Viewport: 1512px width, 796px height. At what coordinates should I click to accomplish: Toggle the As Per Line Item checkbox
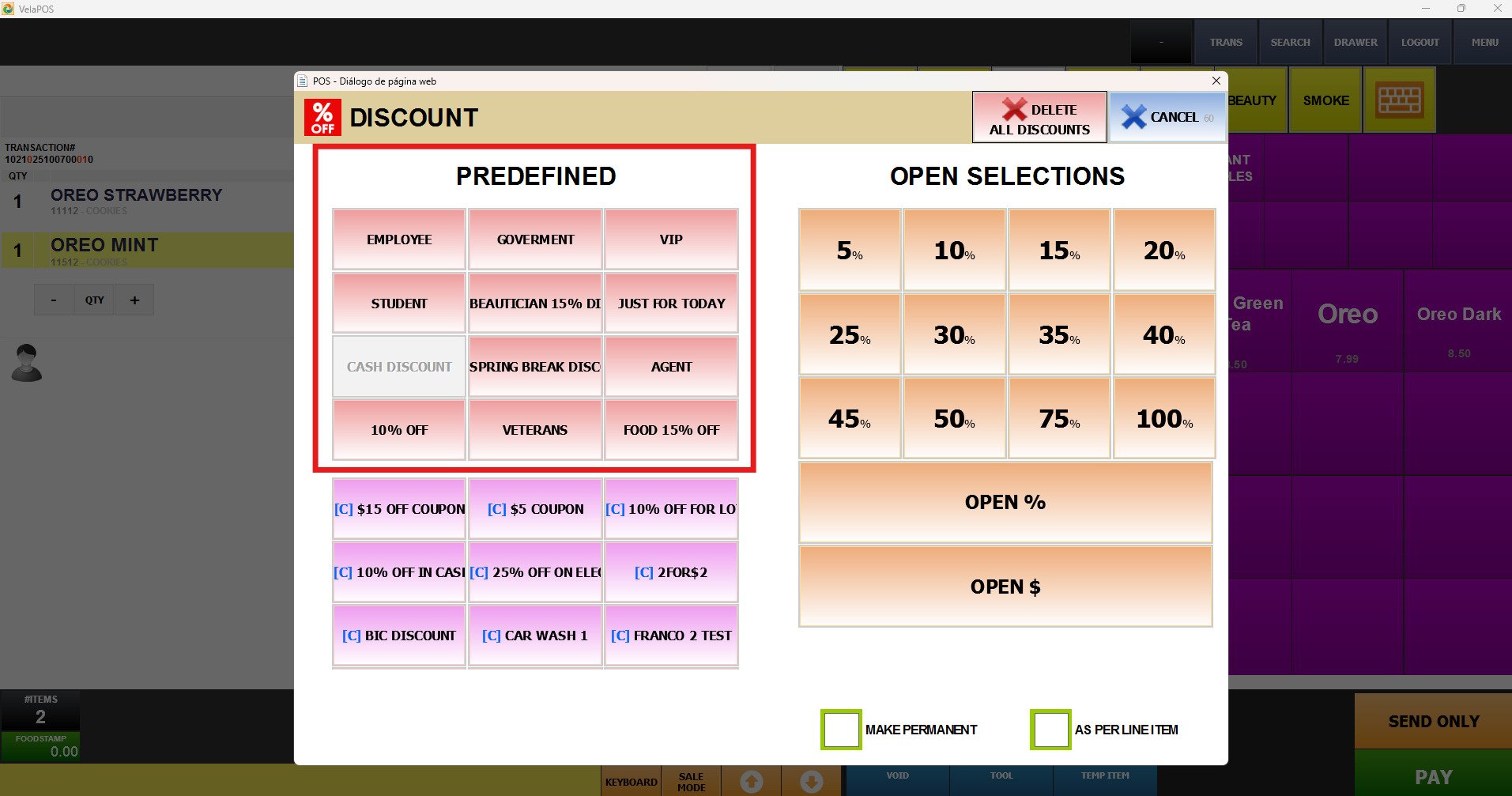pyautogui.click(x=1050, y=730)
